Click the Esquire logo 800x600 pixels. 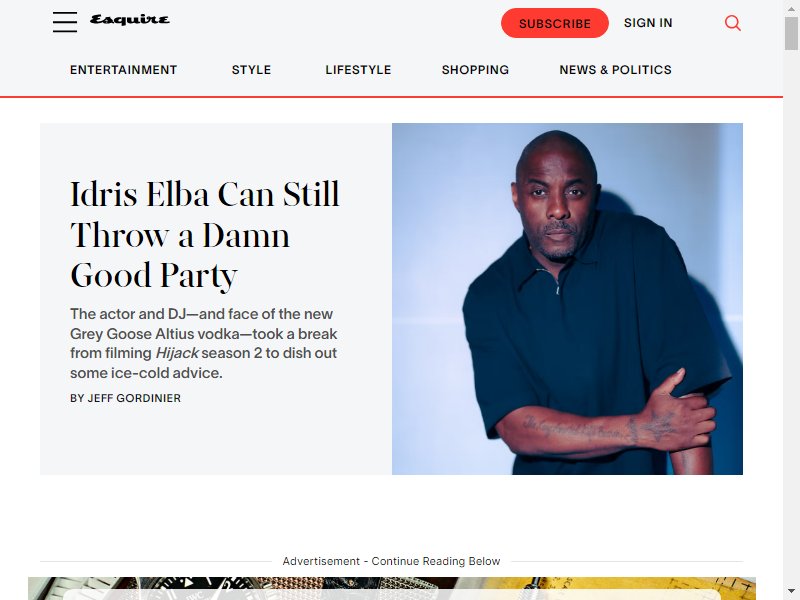pos(130,20)
